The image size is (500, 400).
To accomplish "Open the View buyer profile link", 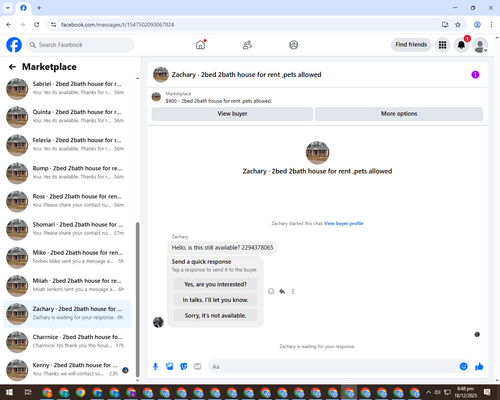I will tap(344, 223).
